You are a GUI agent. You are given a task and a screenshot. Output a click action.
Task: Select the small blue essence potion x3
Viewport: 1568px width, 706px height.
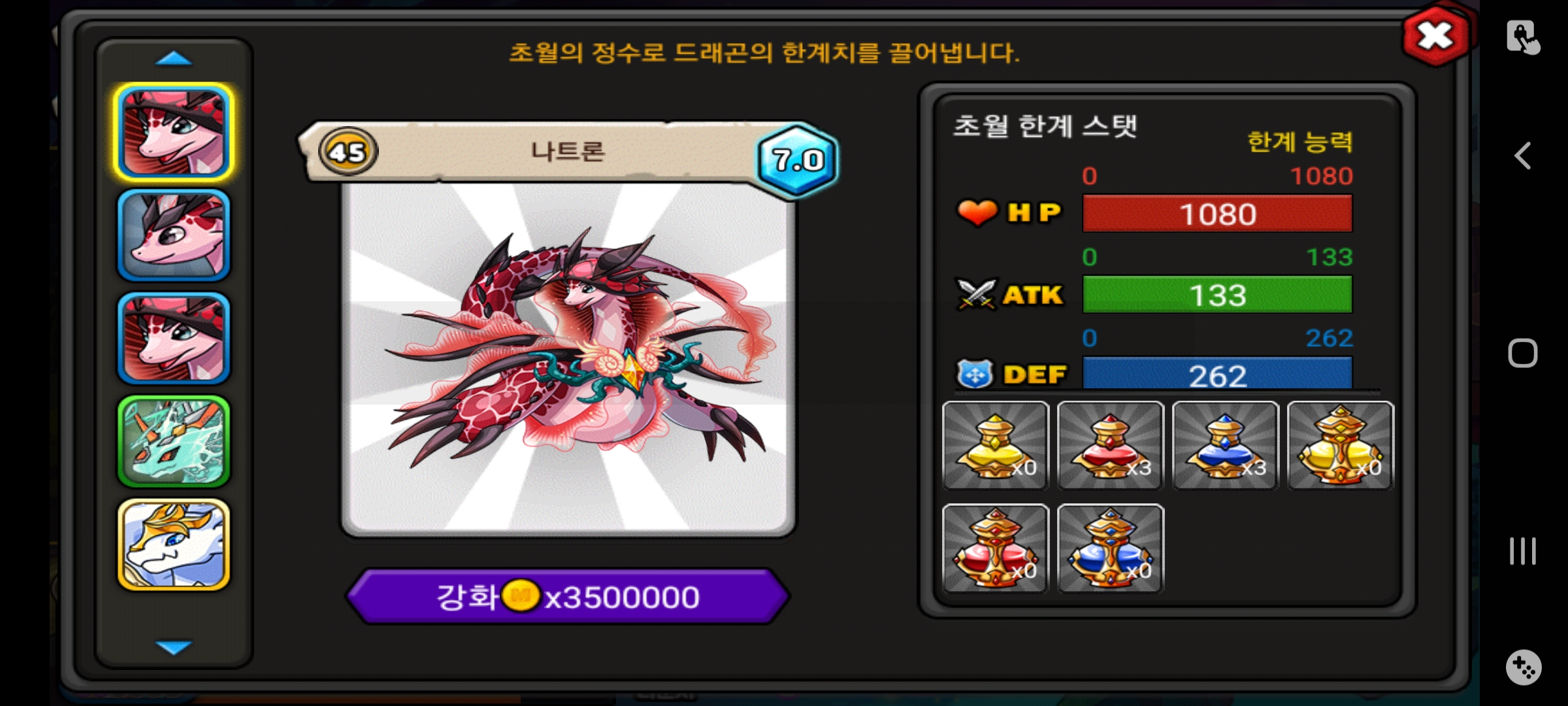1225,445
